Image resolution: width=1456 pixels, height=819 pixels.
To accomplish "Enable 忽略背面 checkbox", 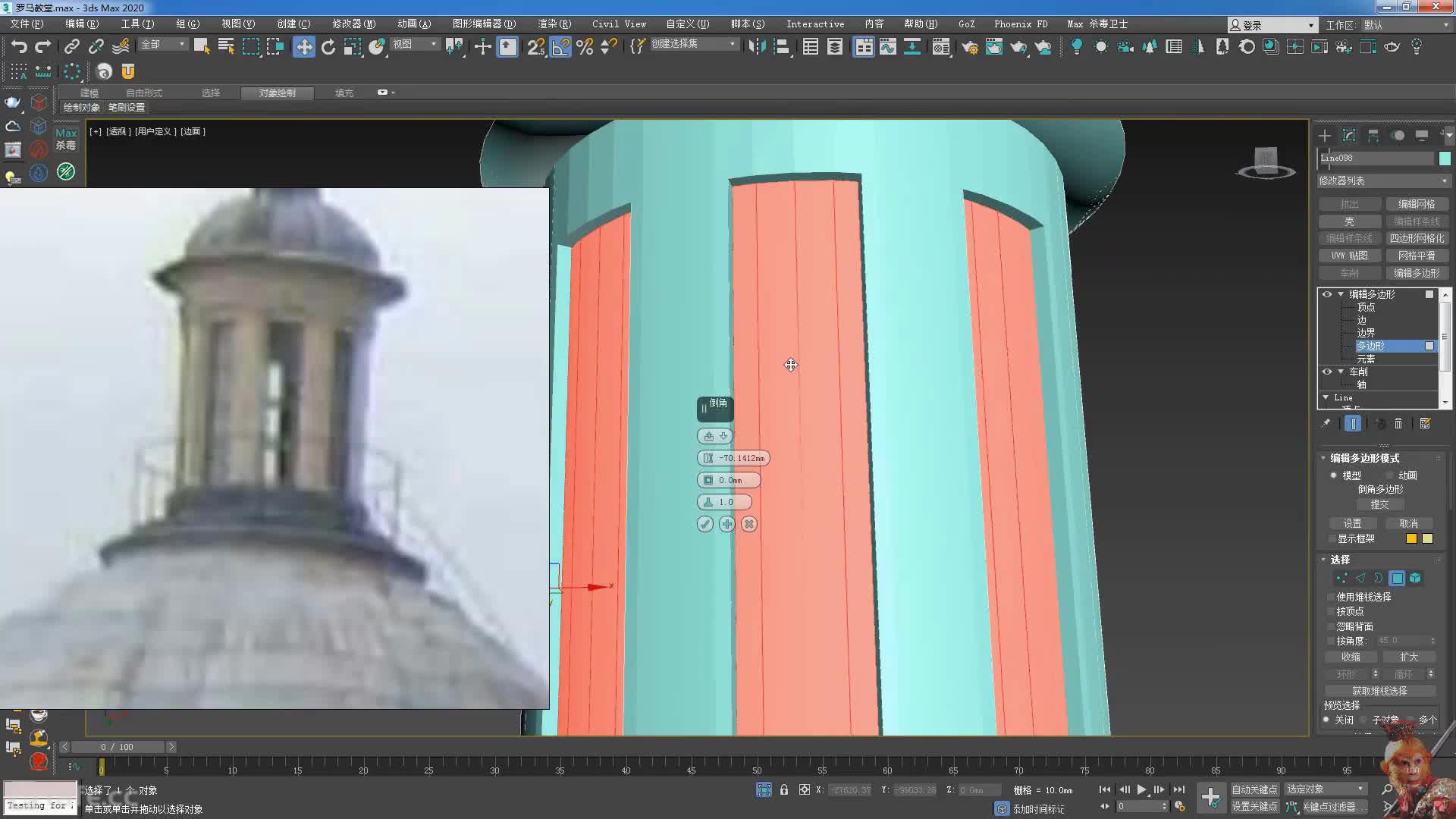I will [x=1331, y=626].
